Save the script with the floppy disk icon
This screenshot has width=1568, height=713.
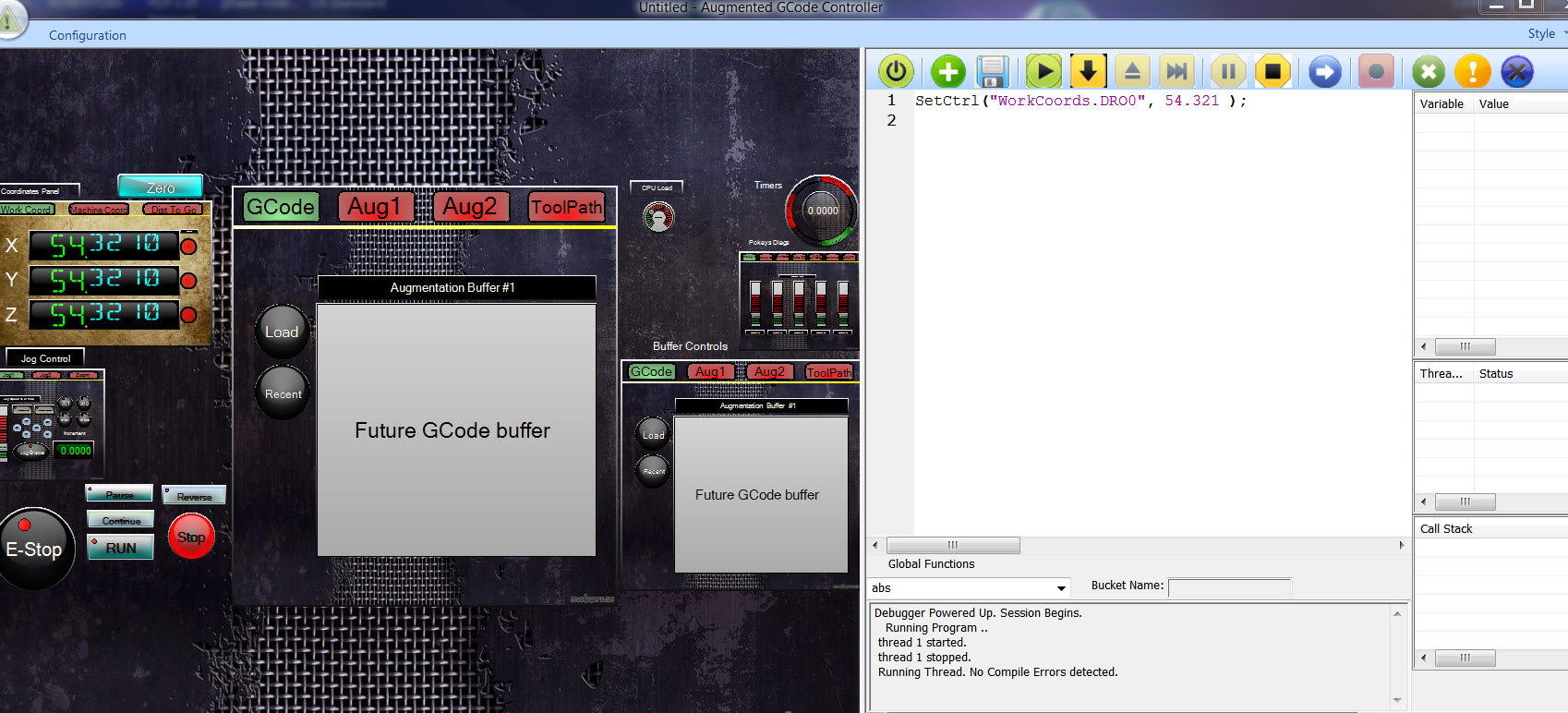993,71
